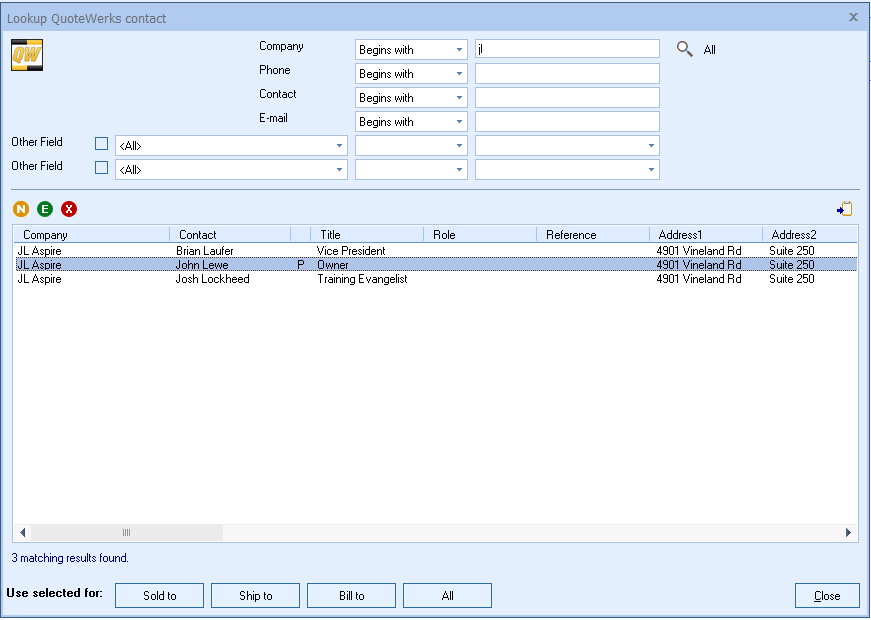
Task: Click the Close button
Action: (x=827, y=596)
